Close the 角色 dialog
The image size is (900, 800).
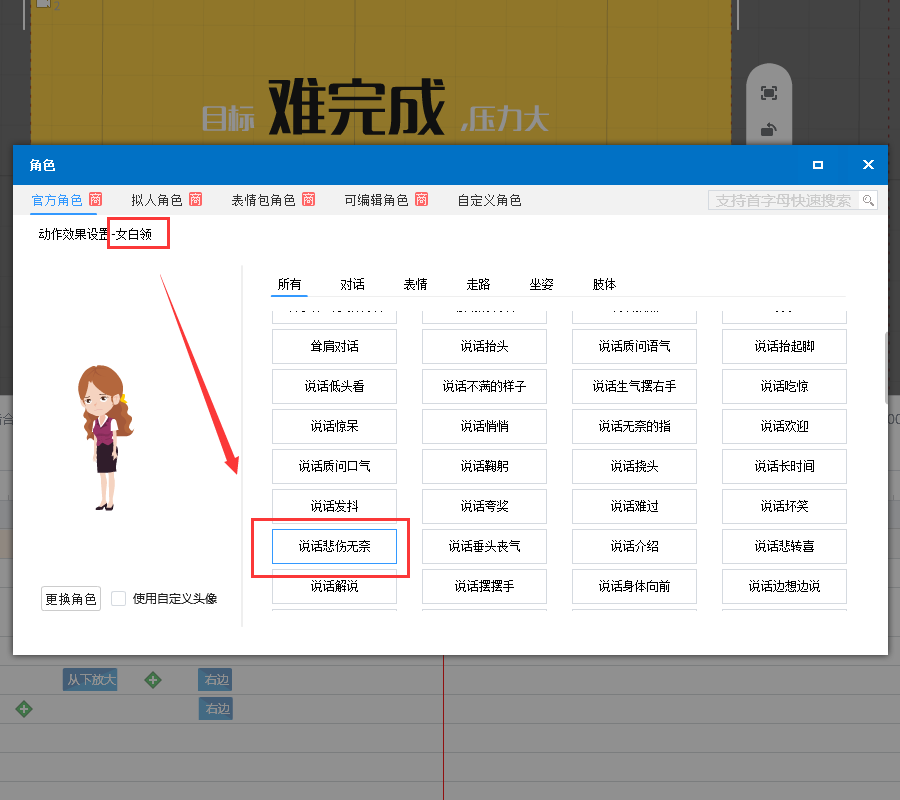[868, 165]
